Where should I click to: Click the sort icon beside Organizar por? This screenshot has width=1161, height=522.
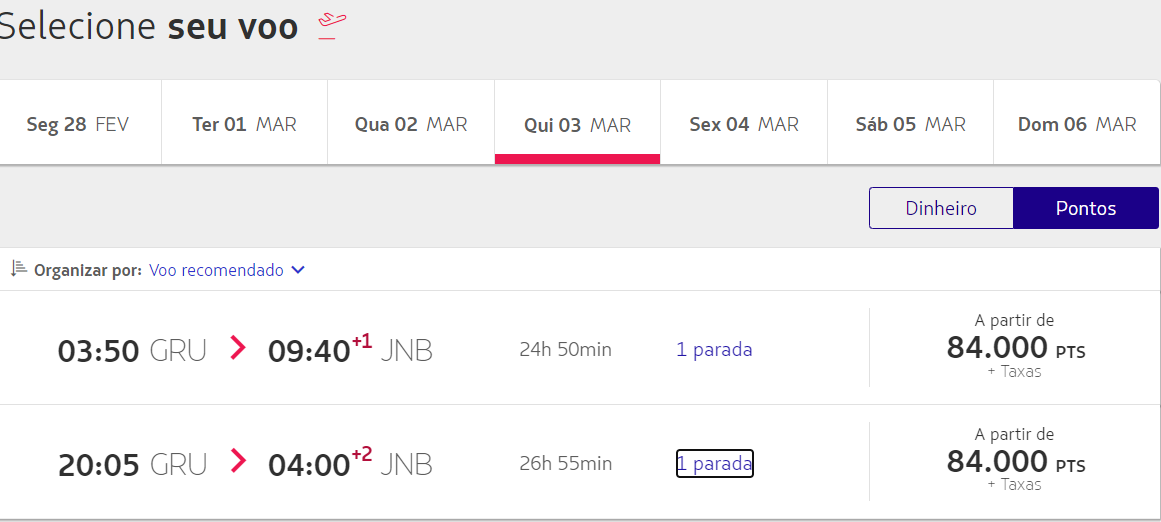pyautogui.click(x=19, y=269)
